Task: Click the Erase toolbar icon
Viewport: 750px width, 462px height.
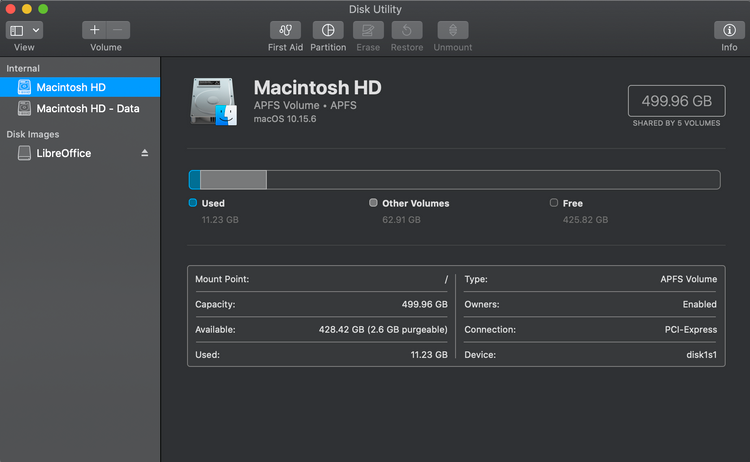Action: 368,30
